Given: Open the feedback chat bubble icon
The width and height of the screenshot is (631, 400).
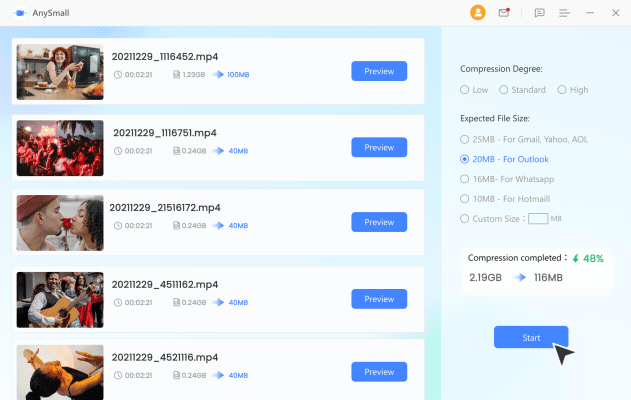Looking at the screenshot, I should (540, 13).
